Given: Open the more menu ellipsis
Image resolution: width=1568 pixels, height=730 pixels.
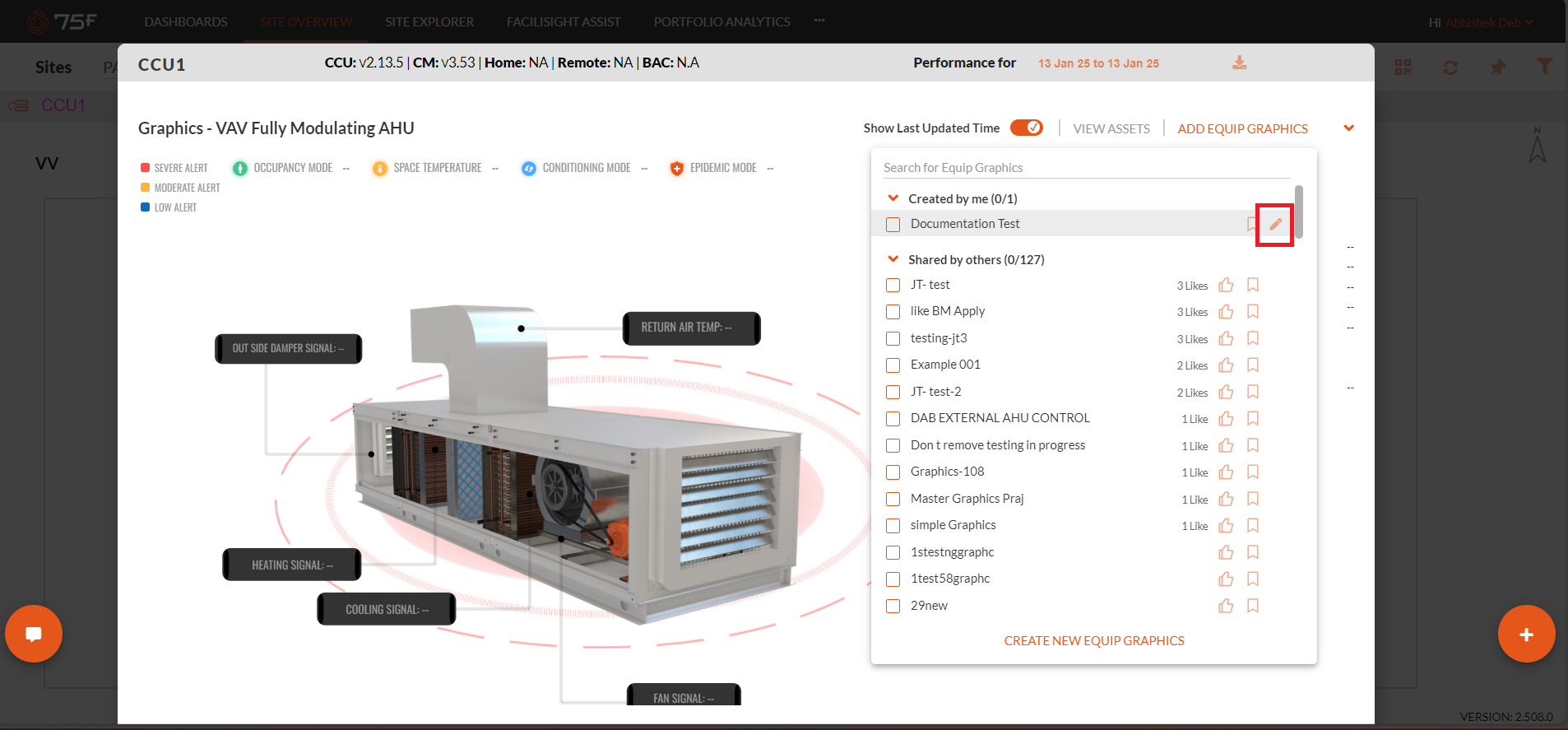Looking at the screenshot, I should tap(819, 21).
